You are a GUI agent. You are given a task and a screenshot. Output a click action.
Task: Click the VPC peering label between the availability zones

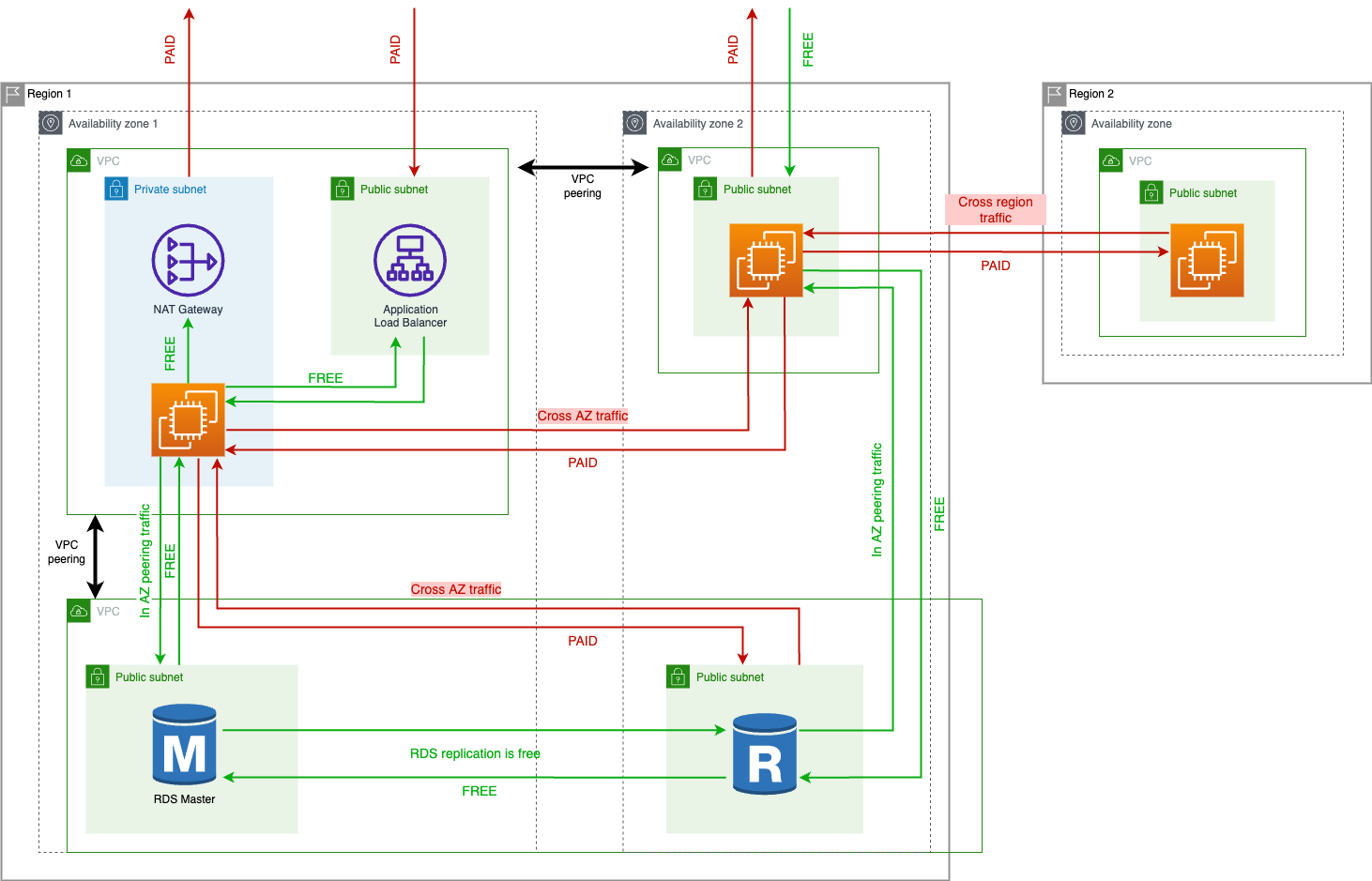583,186
